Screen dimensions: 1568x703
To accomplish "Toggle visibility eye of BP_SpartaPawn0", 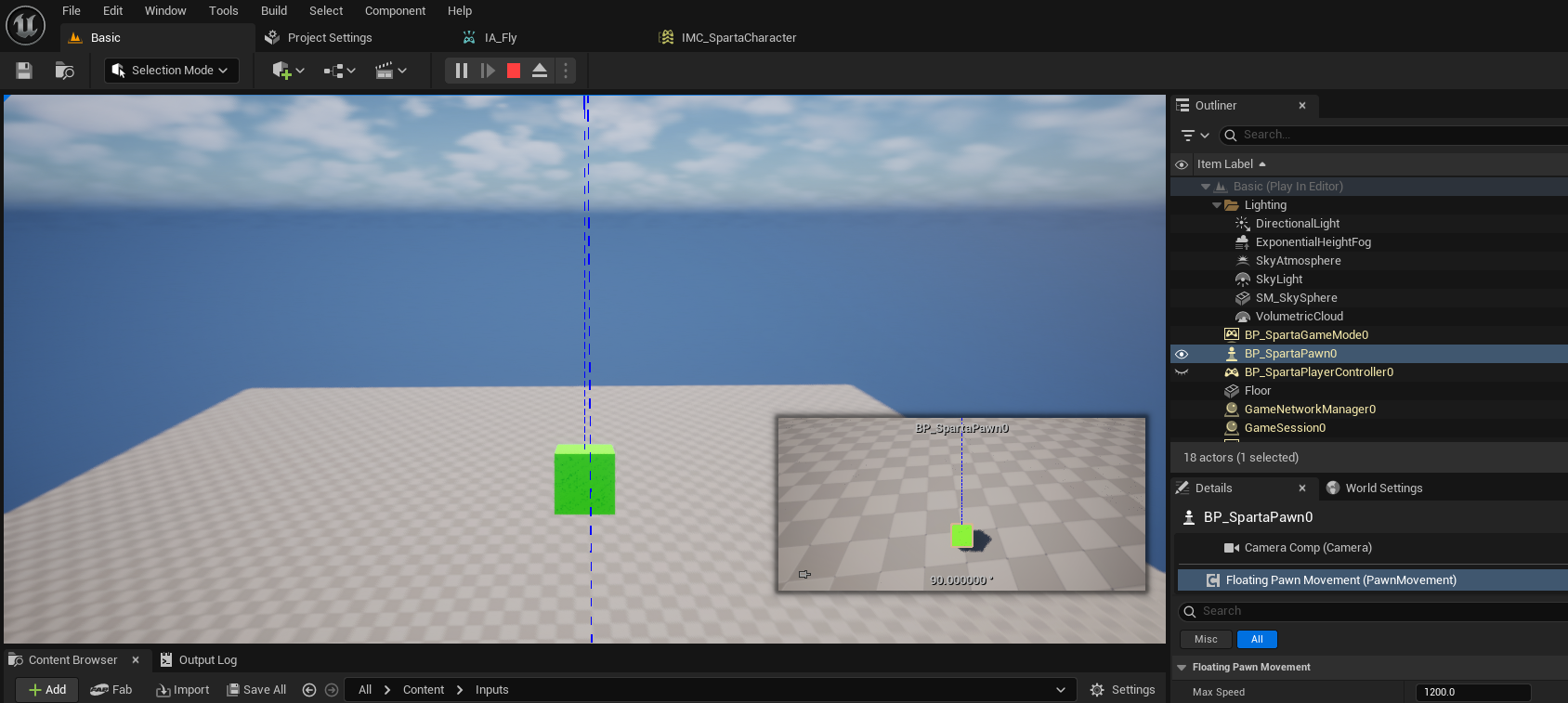I will click(x=1182, y=354).
